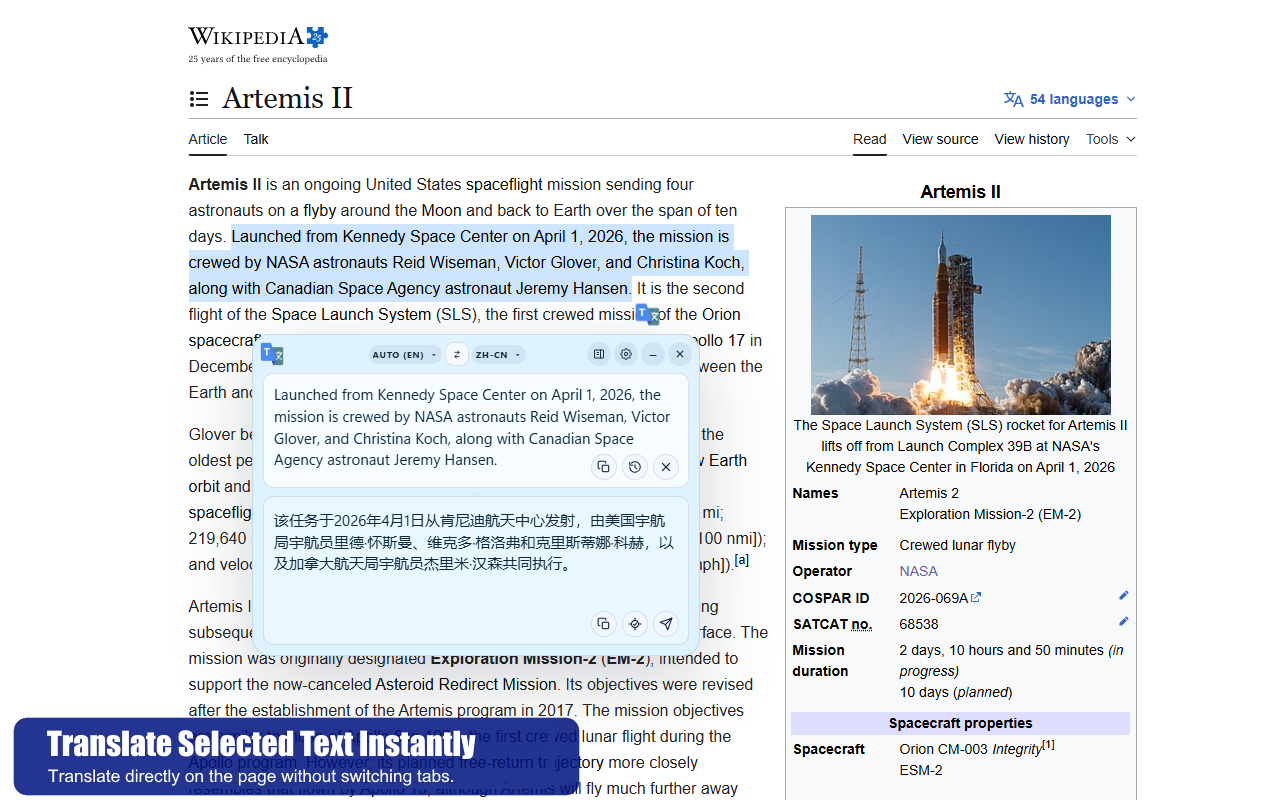Click the paper plane send icon

pos(666,624)
